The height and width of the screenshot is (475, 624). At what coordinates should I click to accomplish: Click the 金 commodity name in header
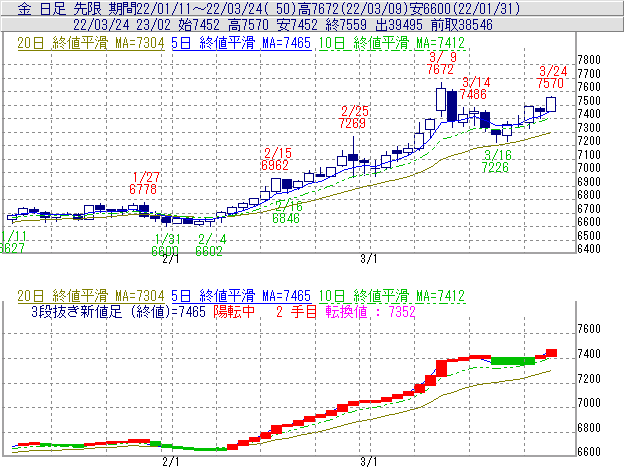[24, 8]
